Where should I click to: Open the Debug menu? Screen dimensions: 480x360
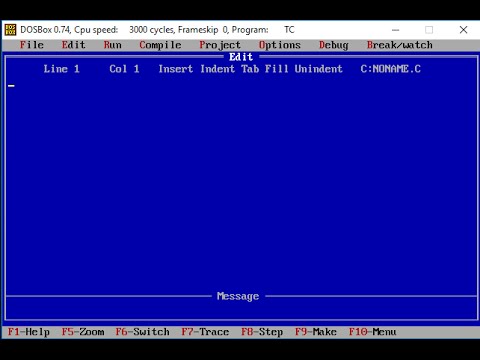coord(334,45)
